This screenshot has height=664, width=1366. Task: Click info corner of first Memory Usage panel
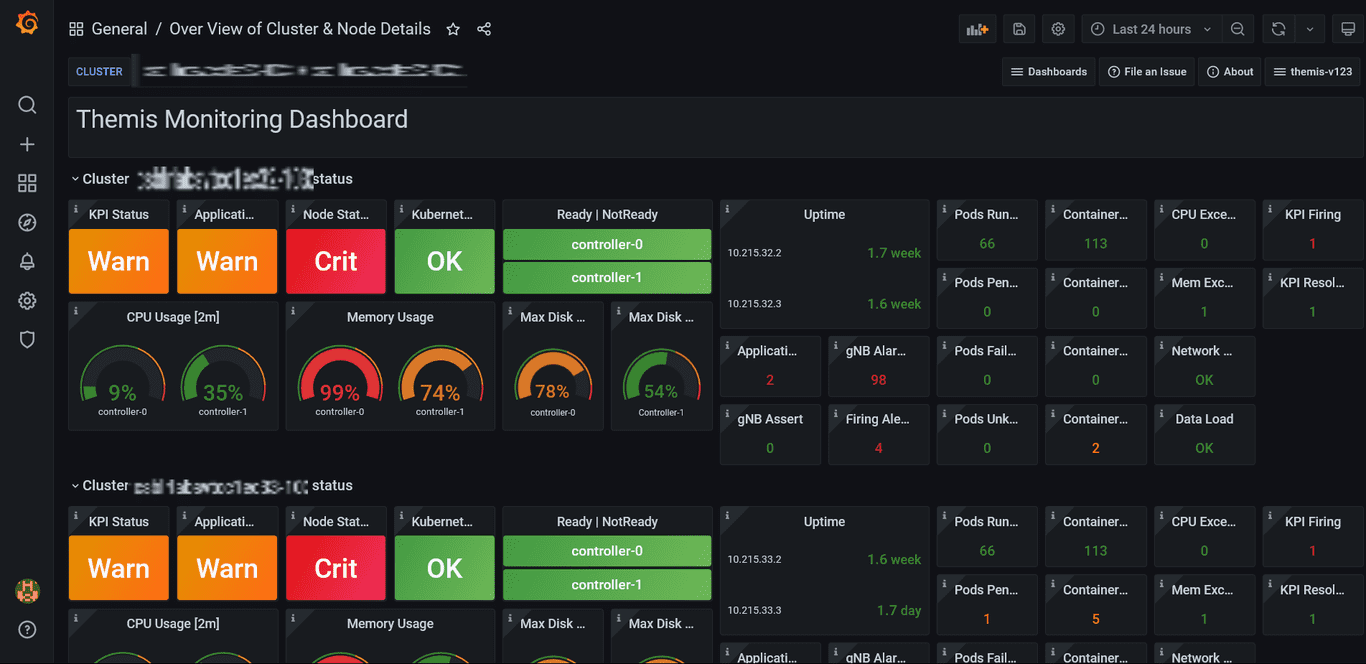pos(293,311)
